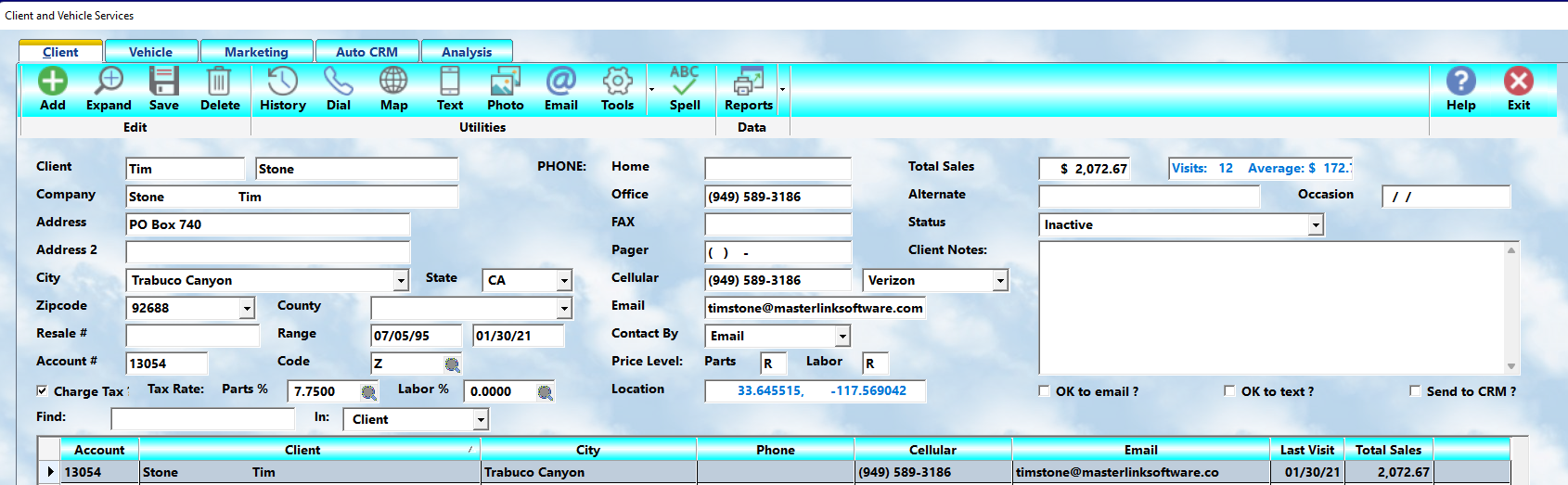Switch to the Vehicle tab
Viewport: 1568px width, 485px height.
click(x=151, y=52)
